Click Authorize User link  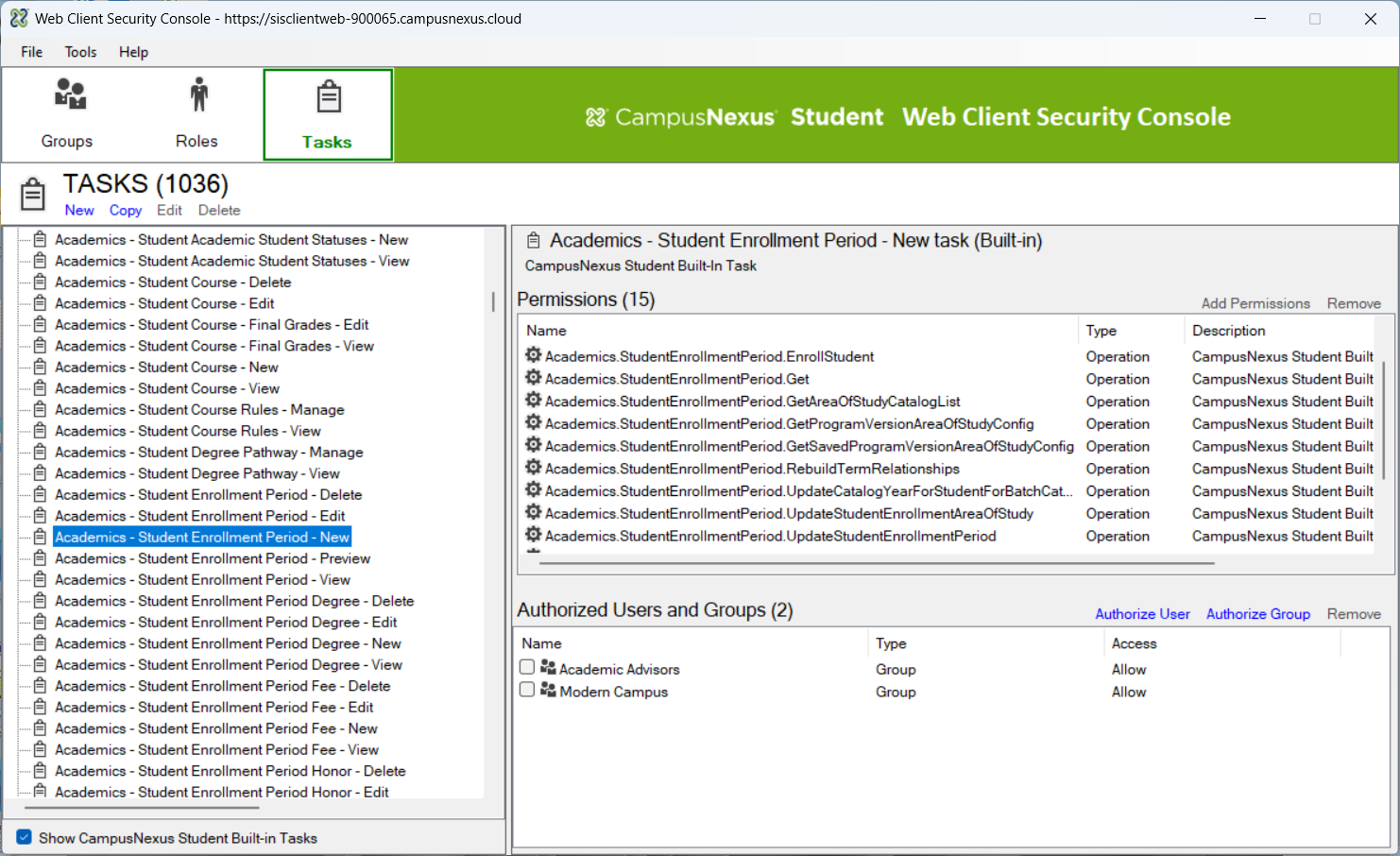coord(1143,614)
